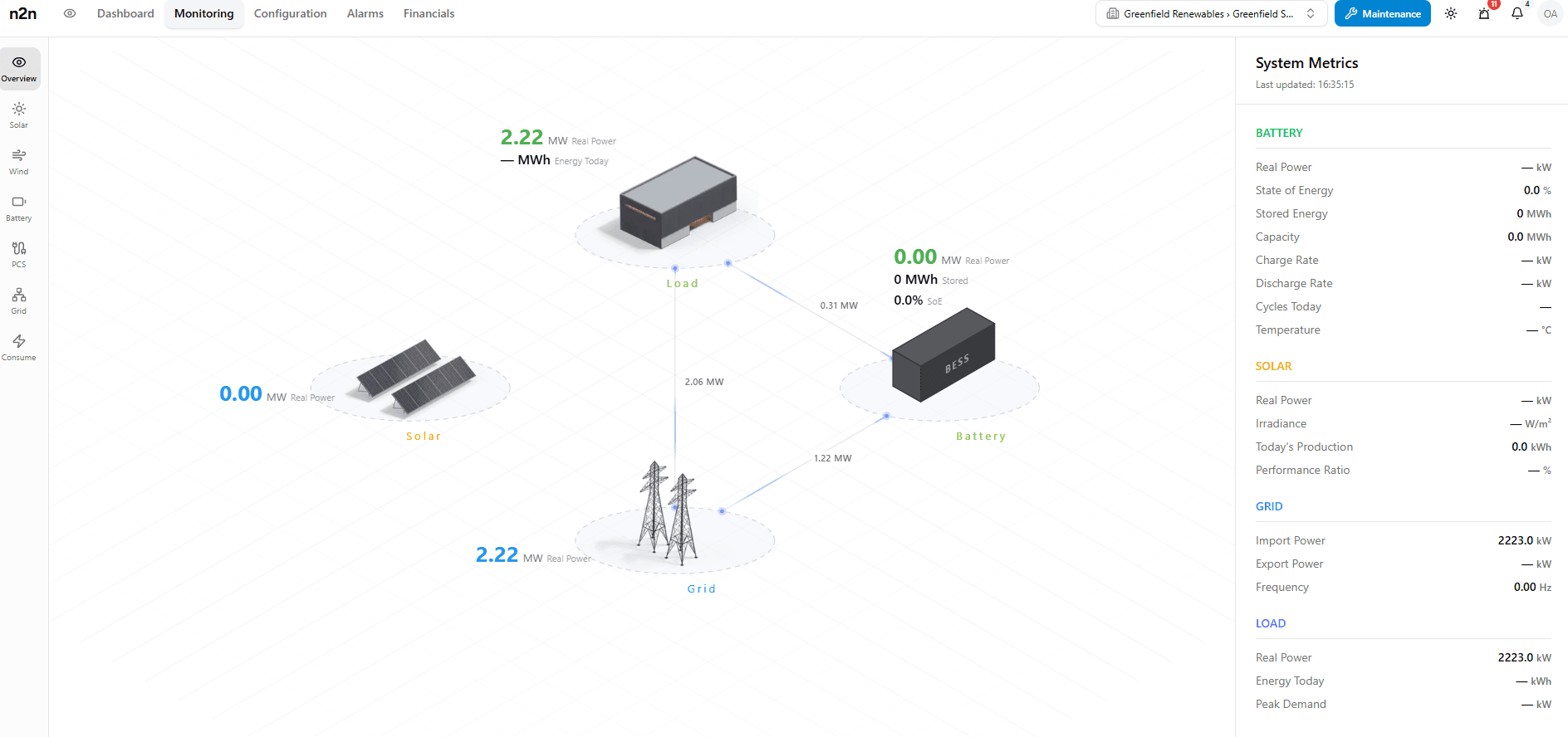Select the Overview sidebar icon
The width and height of the screenshot is (1568, 737).
19,68
